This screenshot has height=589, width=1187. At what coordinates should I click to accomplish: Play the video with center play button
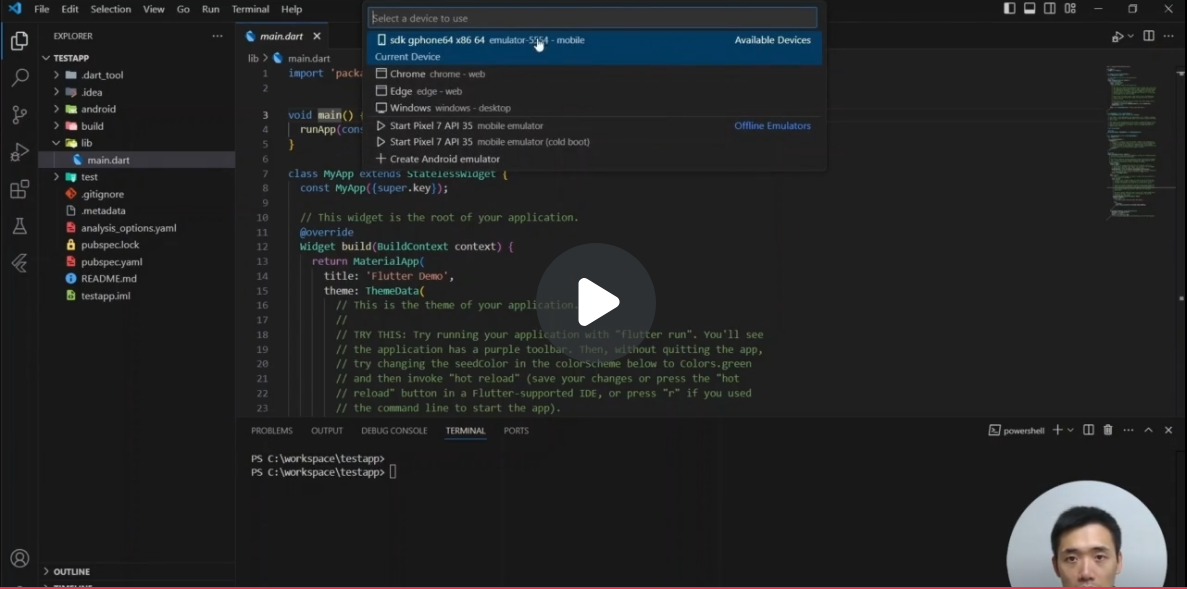click(596, 302)
